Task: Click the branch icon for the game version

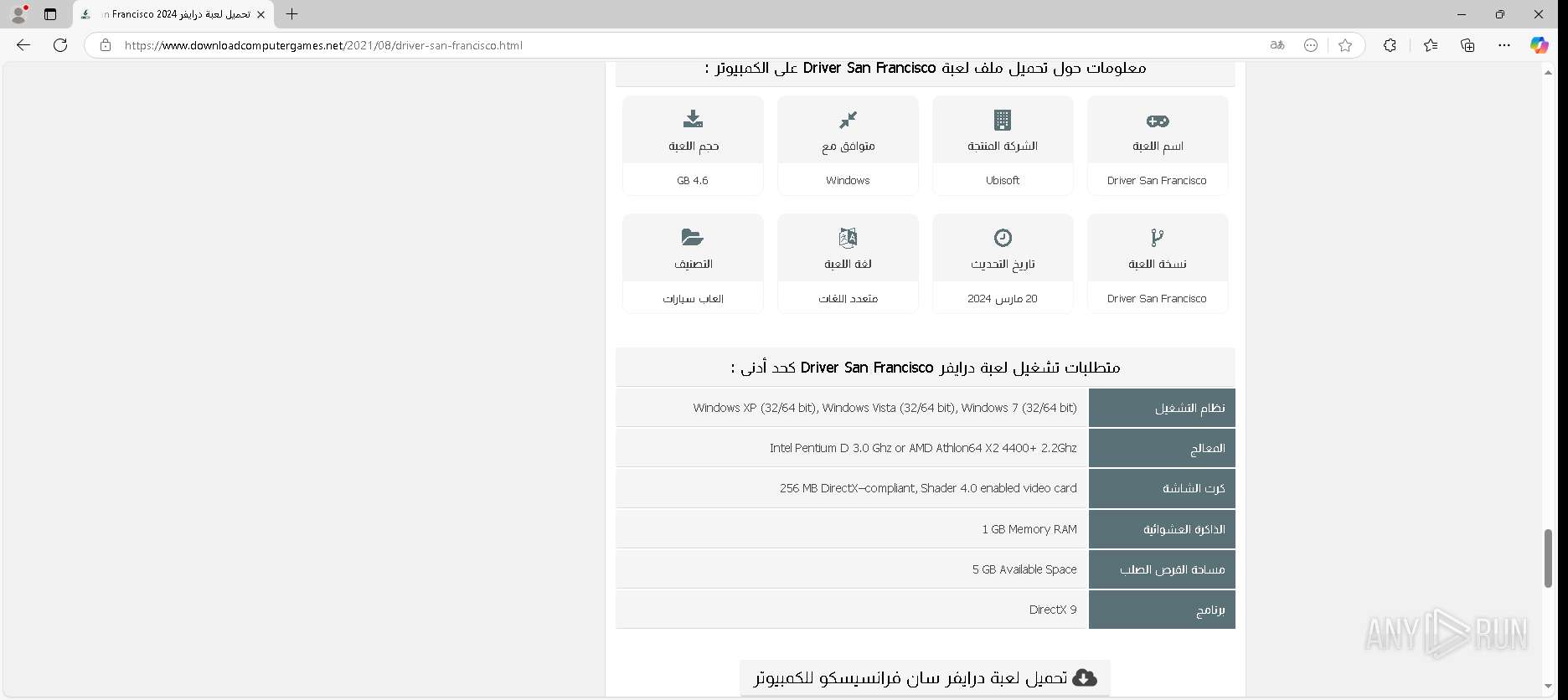Action: 1158,238
